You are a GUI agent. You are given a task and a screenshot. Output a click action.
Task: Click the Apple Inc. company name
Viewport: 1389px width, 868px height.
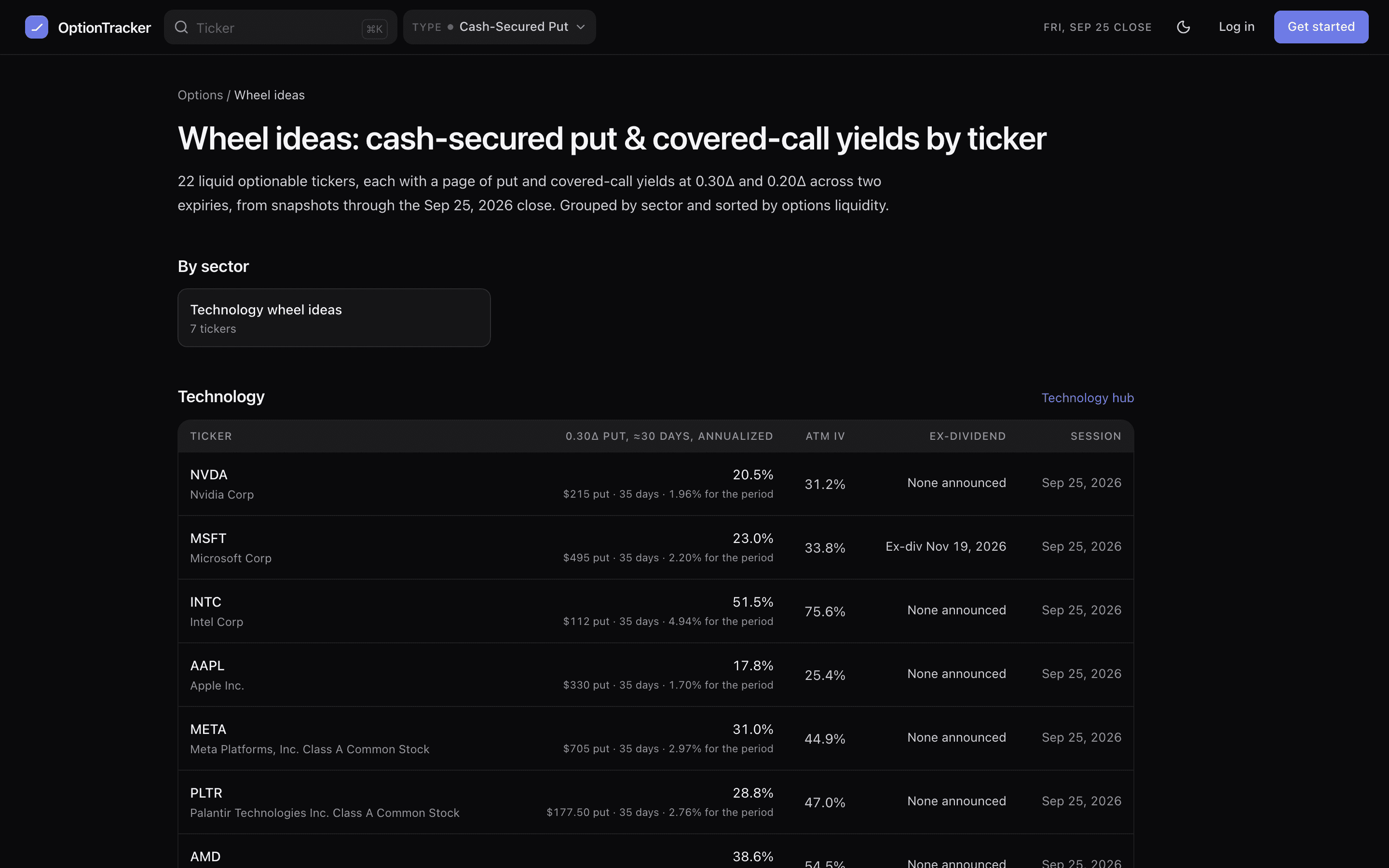[217, 685]
